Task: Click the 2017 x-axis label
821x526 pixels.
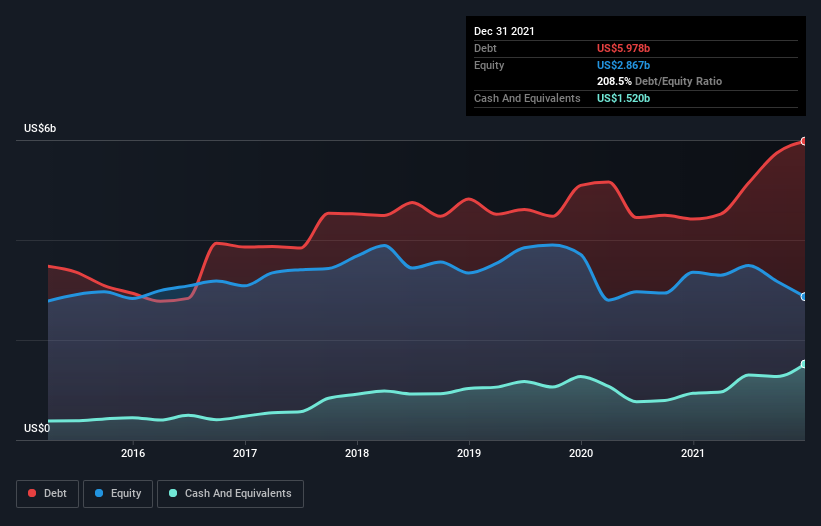Action: tap(245, 453)
